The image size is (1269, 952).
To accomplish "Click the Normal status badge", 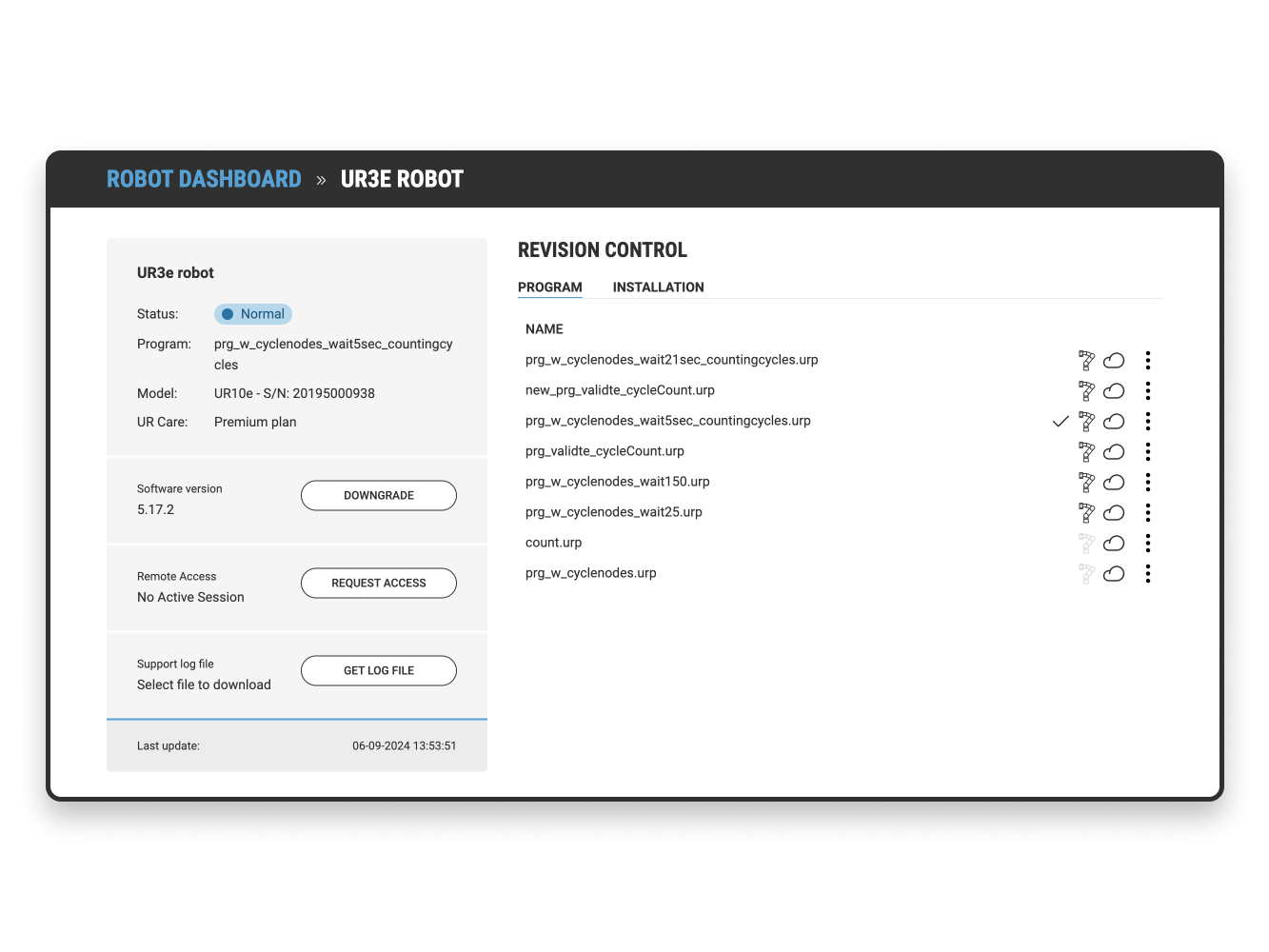I will click(x=253, y=314).
